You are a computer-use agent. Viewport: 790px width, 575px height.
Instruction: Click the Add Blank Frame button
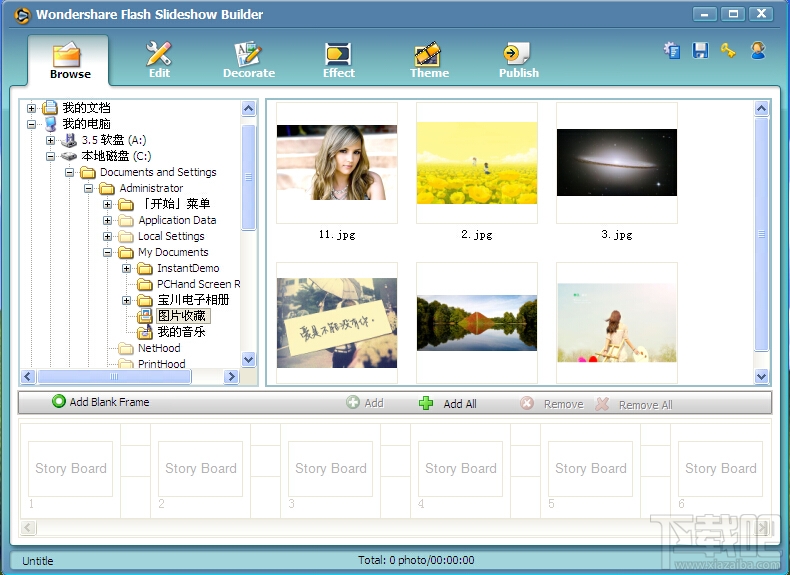point(101,402)
